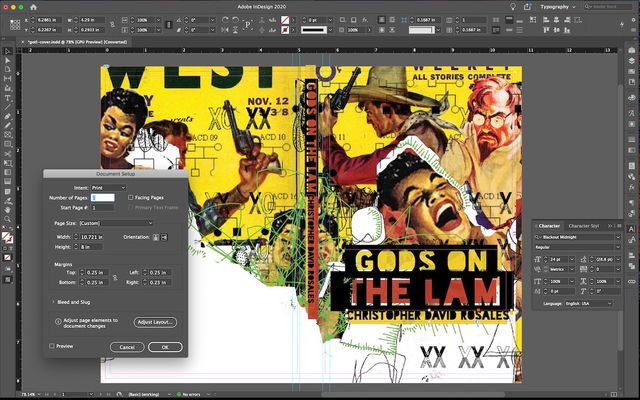640x400 pixels.
Task: Click the stroke style preview in control bar
Action: pyautogui.click(x=314, y=30)
